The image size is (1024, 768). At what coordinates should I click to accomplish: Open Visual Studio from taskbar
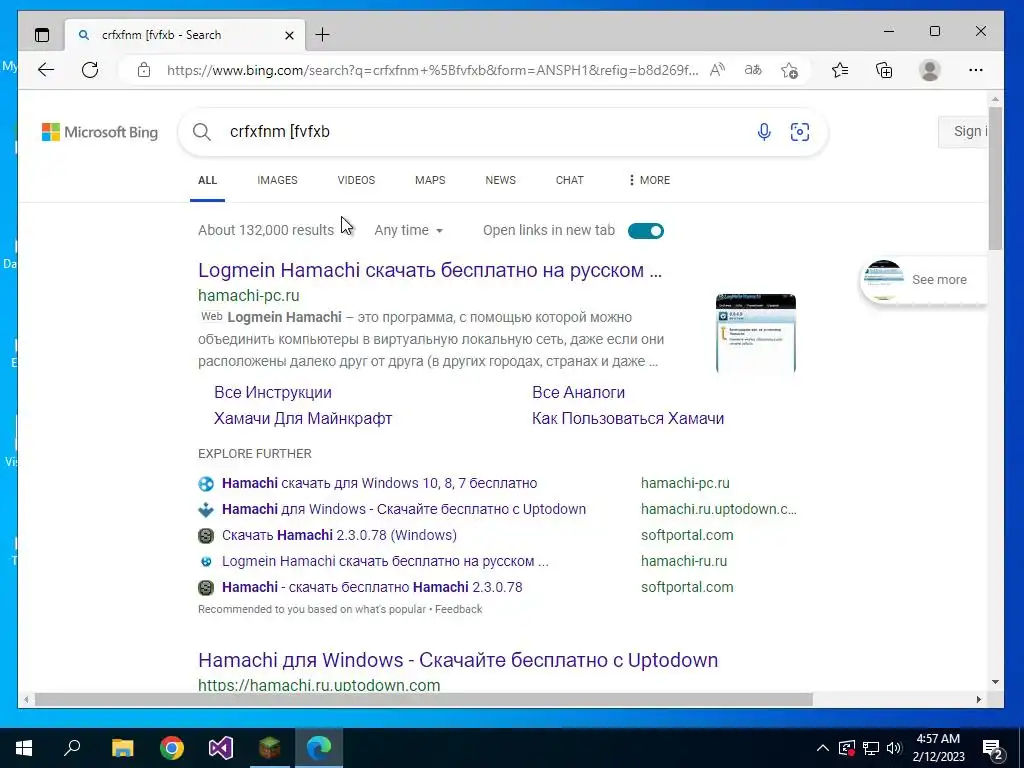[x=221, y=748]
